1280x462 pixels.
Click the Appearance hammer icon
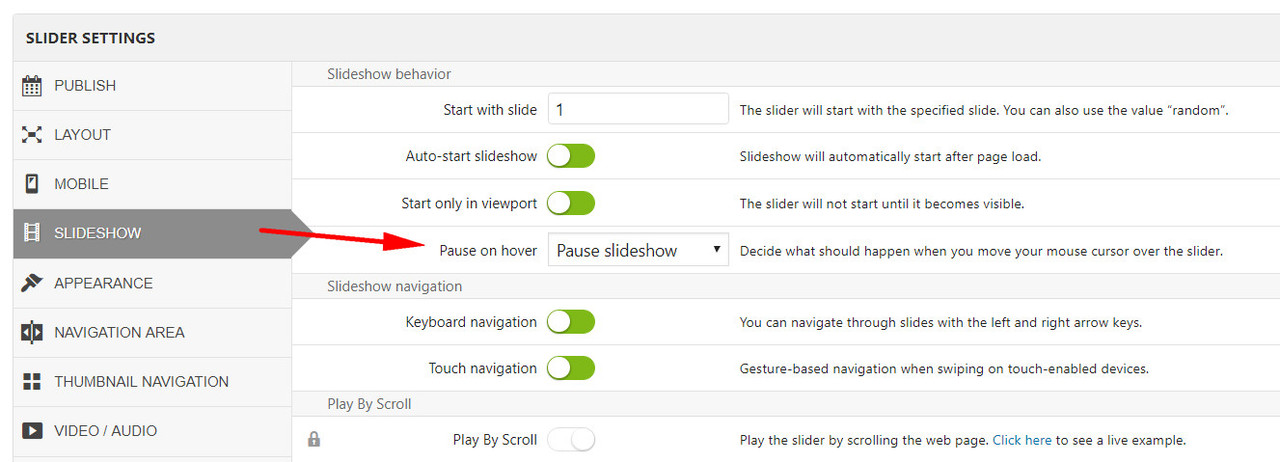[32, 283]
